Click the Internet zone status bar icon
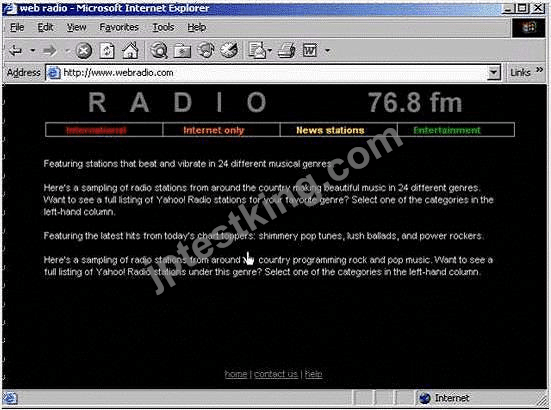Image resolution: width=551 pixels, height=410 pixels. coord(424,398)
